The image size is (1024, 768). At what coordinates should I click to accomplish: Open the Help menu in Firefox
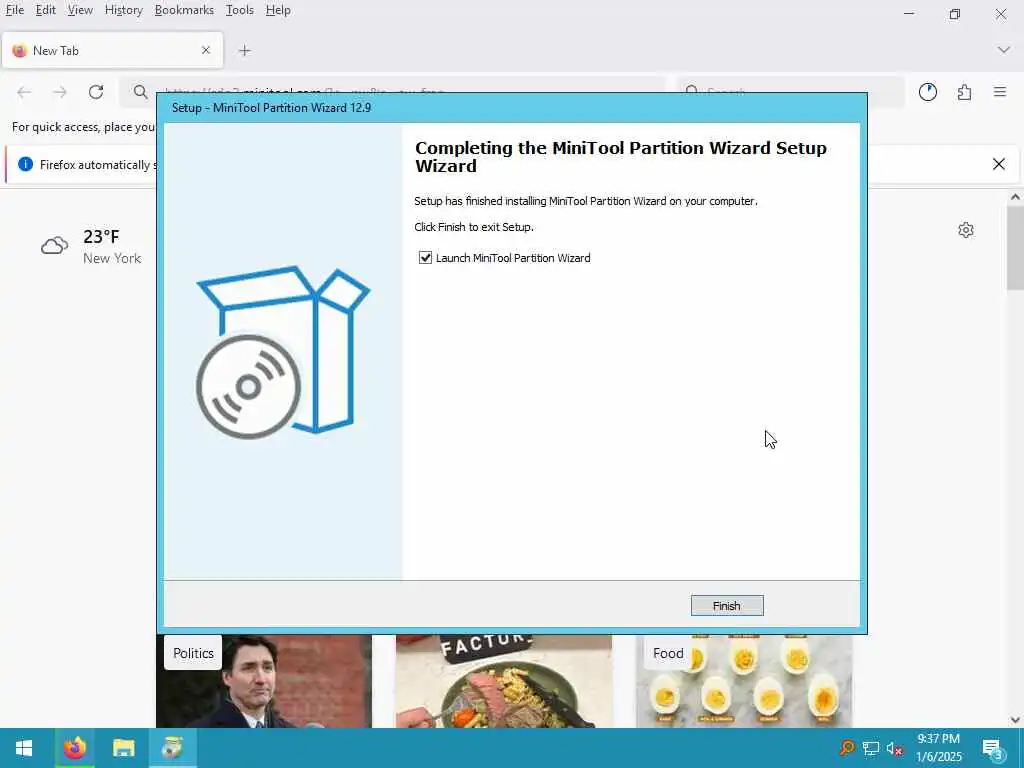pos(278,10)
